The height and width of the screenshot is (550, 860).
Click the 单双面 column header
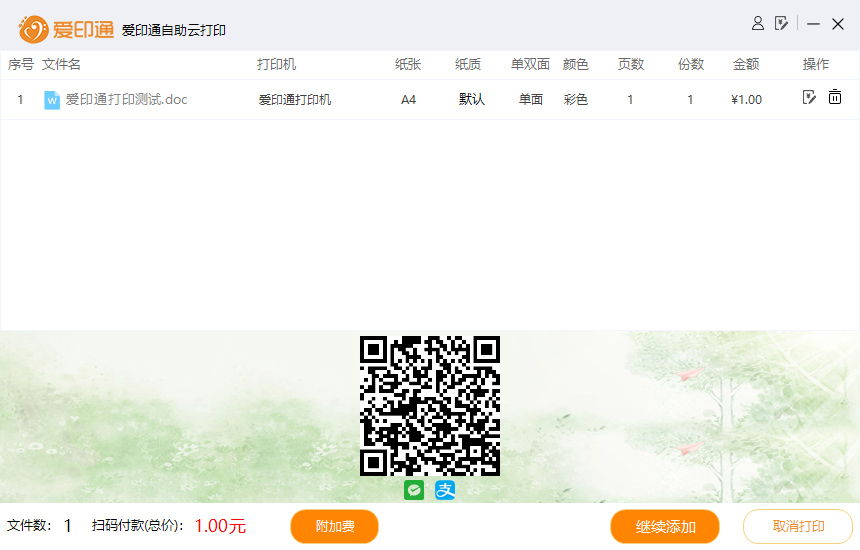[530, 64]
